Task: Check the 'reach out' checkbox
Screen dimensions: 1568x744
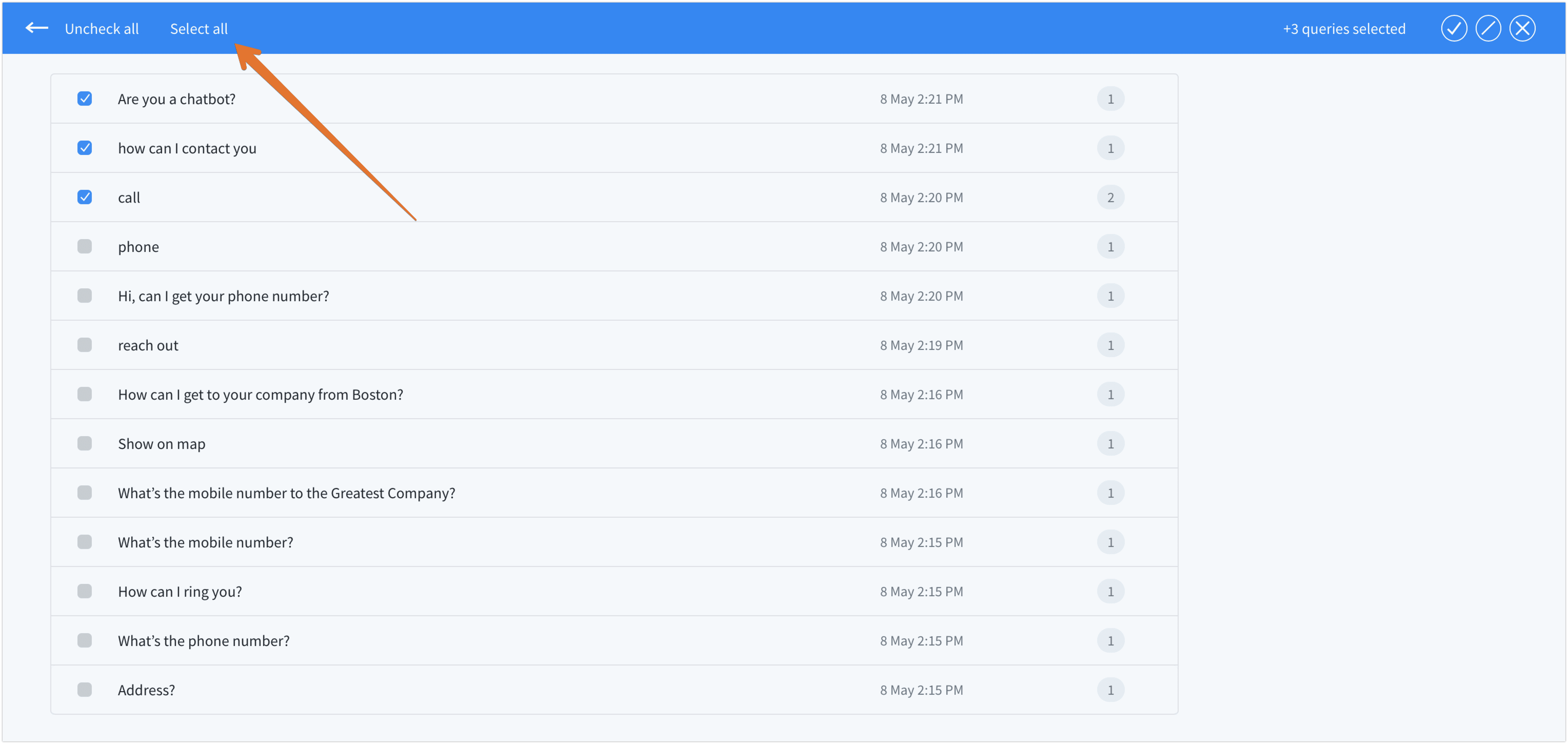Action: (85, 345)
